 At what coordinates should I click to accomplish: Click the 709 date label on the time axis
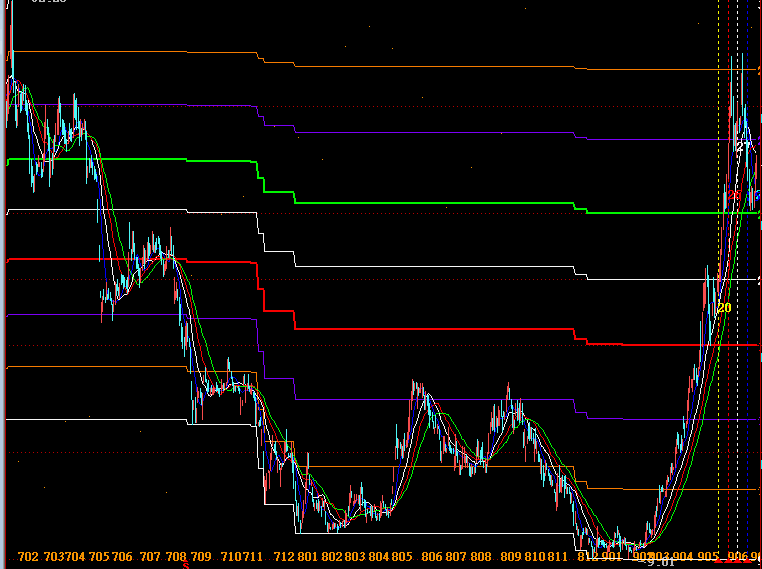[200, 556]
